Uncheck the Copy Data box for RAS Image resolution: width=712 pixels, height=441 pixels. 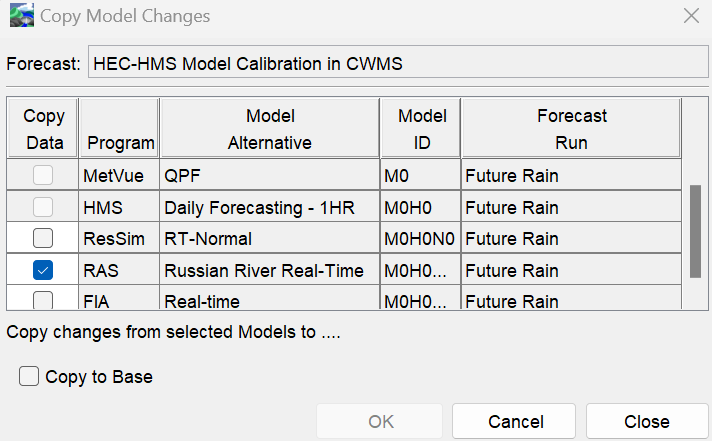[x=43, y=270]
